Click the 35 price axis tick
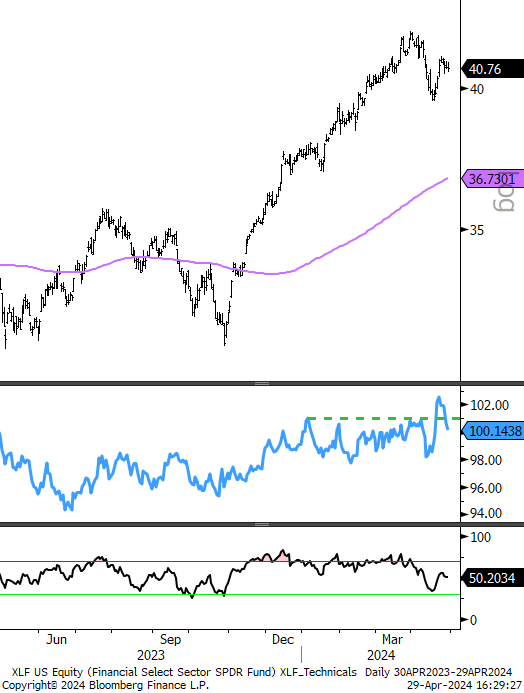Screen dimensions: 524x693 click(x=477, y=230)
